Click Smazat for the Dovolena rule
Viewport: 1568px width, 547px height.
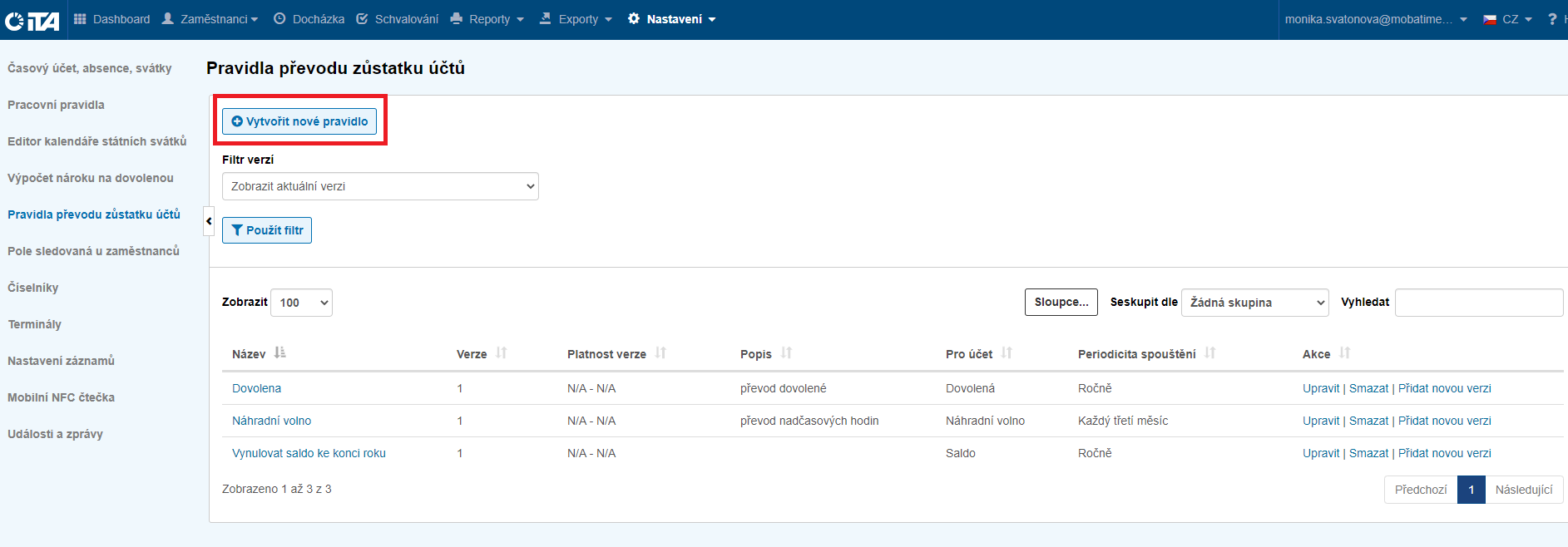point(1368,388)
